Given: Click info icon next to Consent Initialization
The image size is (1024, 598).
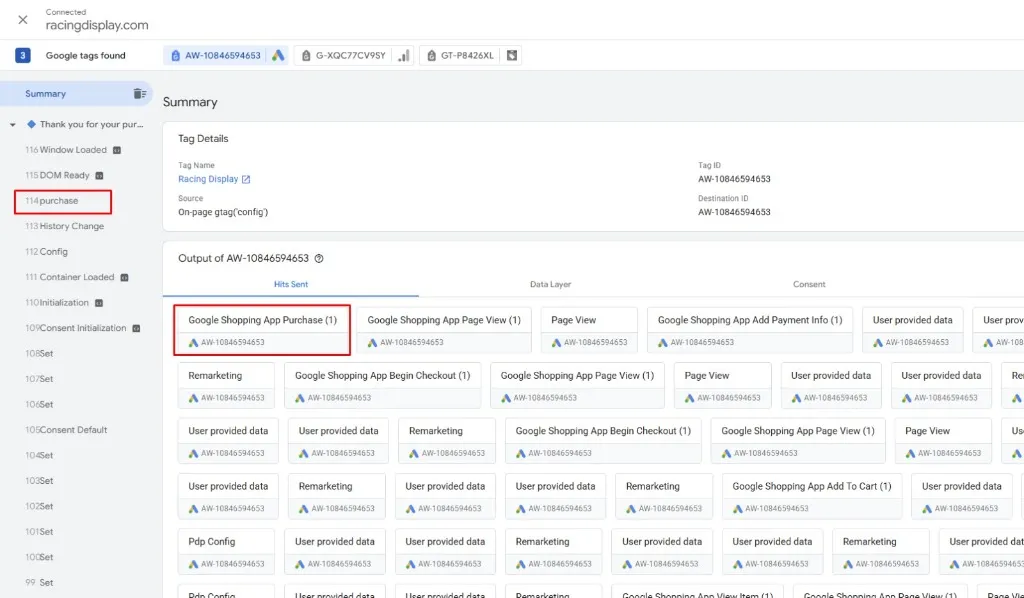Looking at the screenshot, I should 136,328.
